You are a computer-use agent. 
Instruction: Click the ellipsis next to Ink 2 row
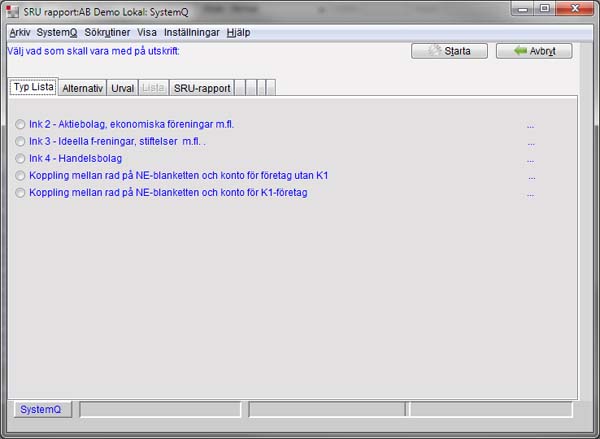coord(530,125)
